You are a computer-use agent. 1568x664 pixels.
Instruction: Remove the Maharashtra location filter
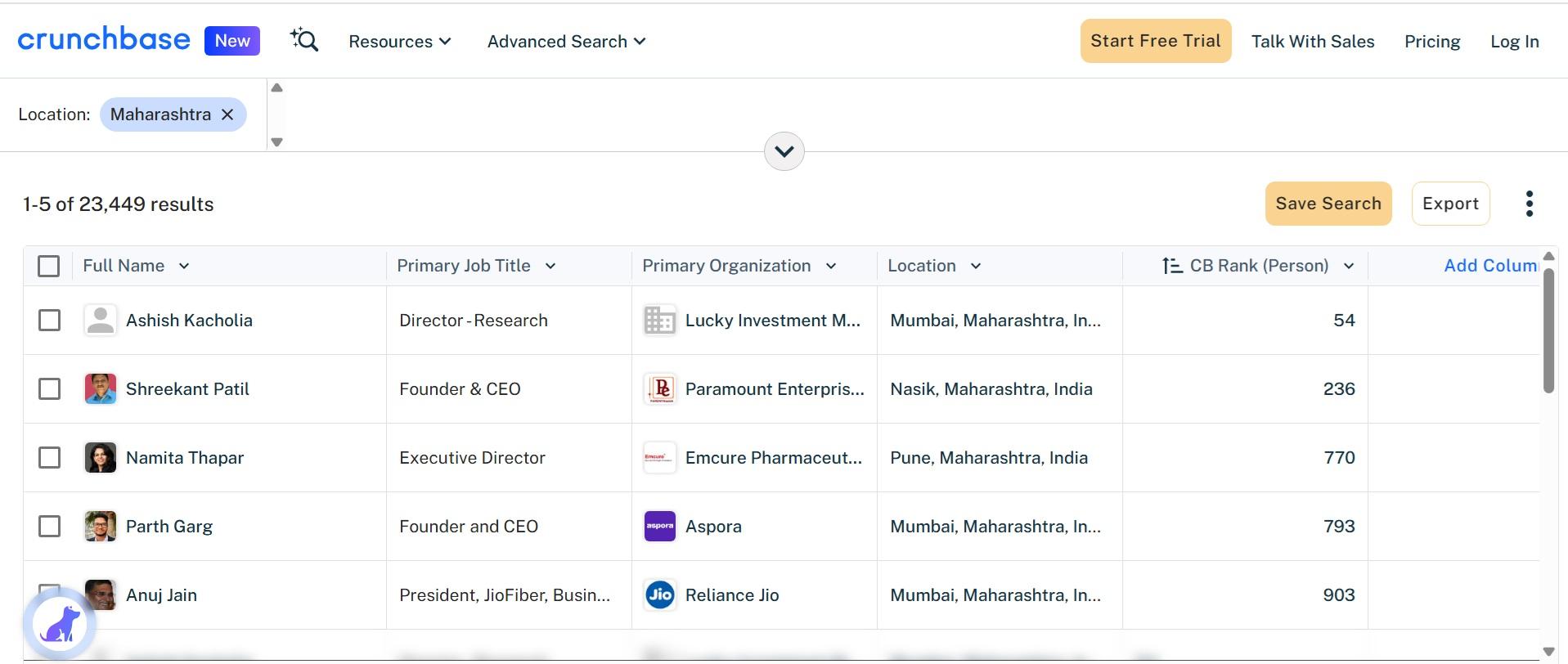point(227,114)
